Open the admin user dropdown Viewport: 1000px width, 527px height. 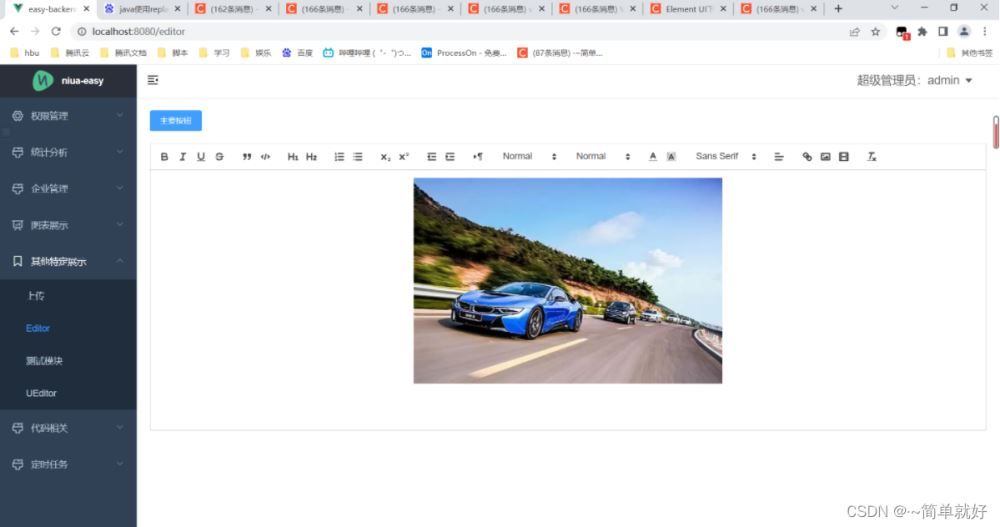pyautogui.click(x=914, y=81)
